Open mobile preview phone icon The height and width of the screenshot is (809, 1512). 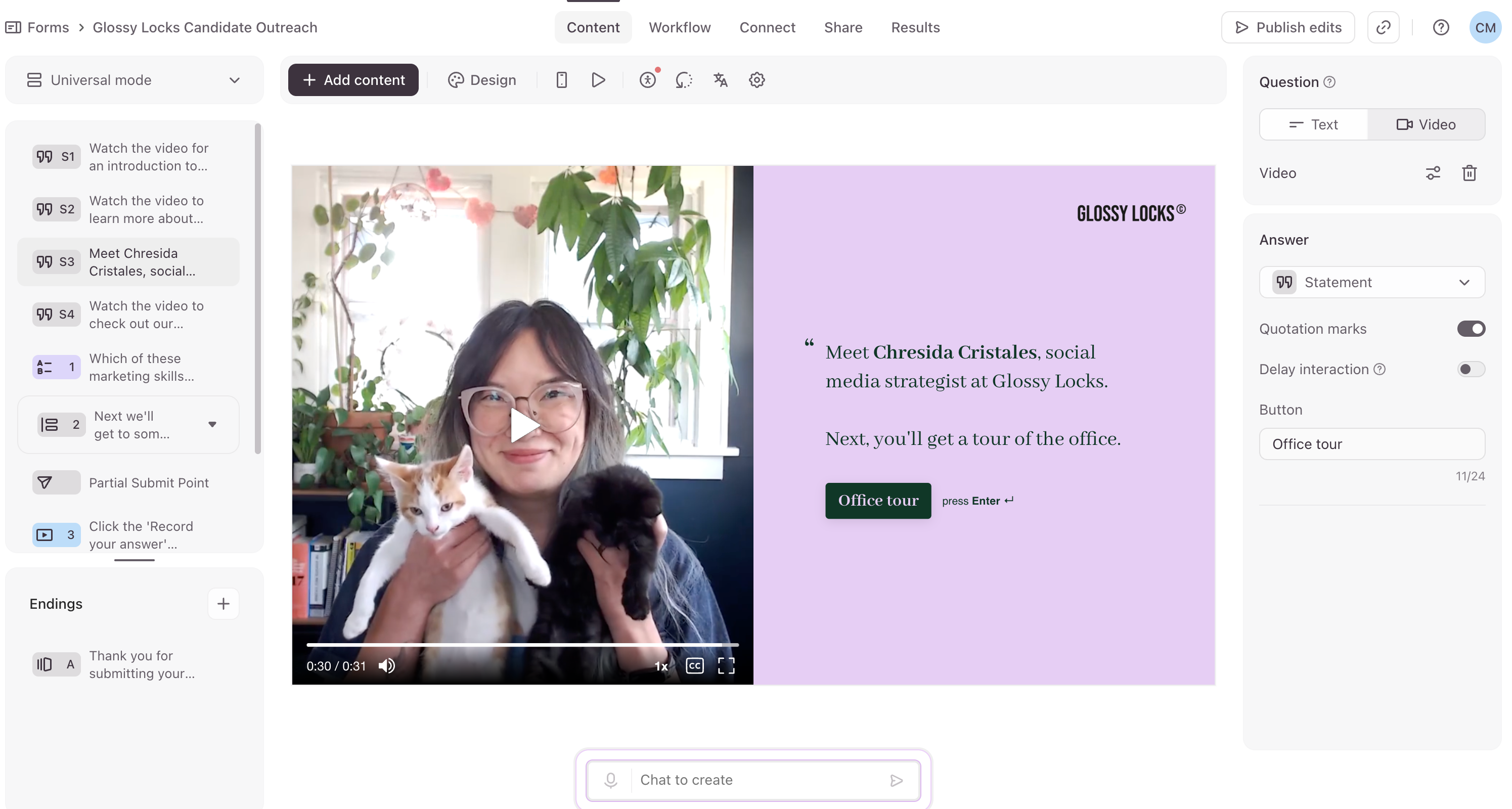tap(561, 80)
